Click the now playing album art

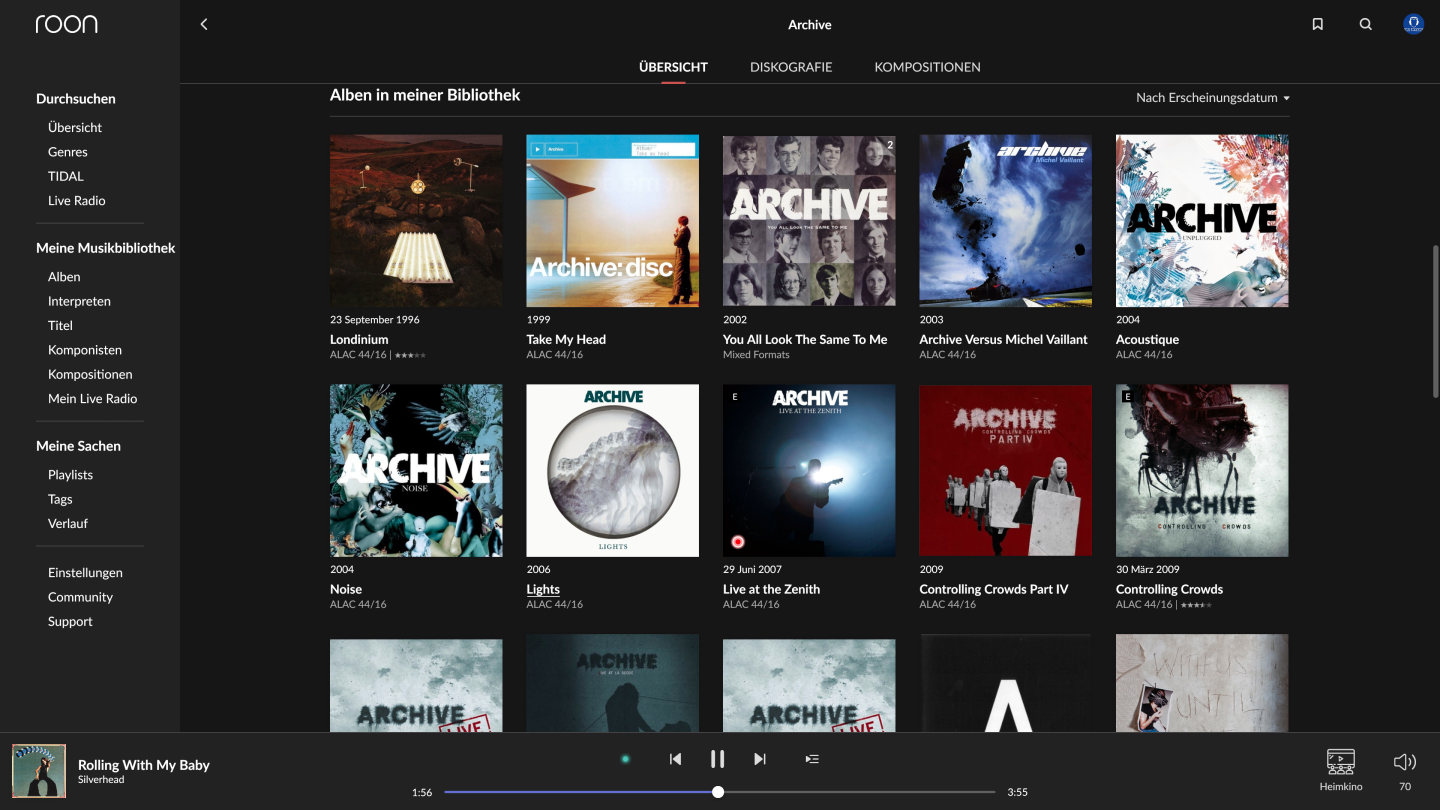tap(39, 771)
